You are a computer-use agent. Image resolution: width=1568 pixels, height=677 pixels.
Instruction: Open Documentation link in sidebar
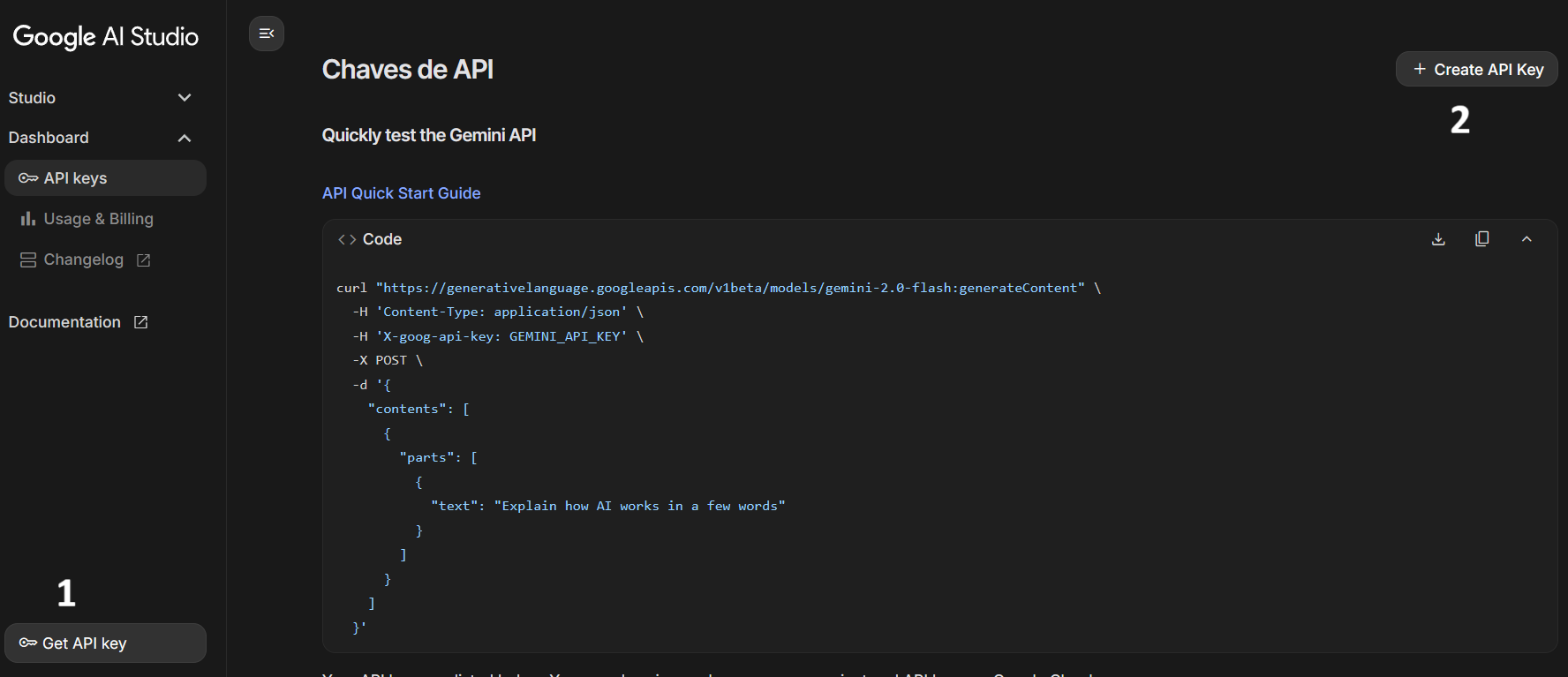click(79, 322)
